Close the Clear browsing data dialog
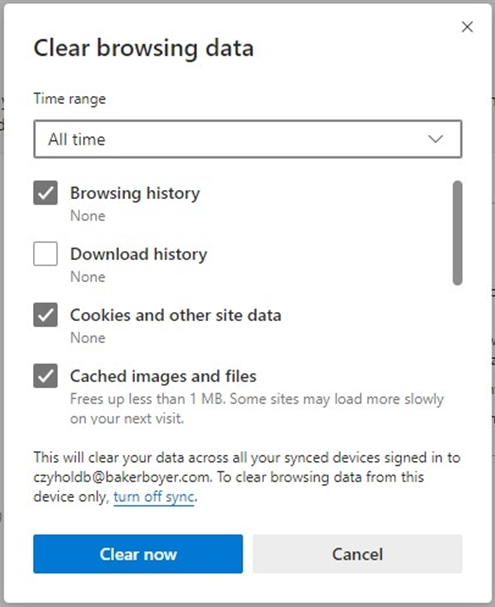The width and height of the screenshot is (495, 607). click(x=467, y=27)
